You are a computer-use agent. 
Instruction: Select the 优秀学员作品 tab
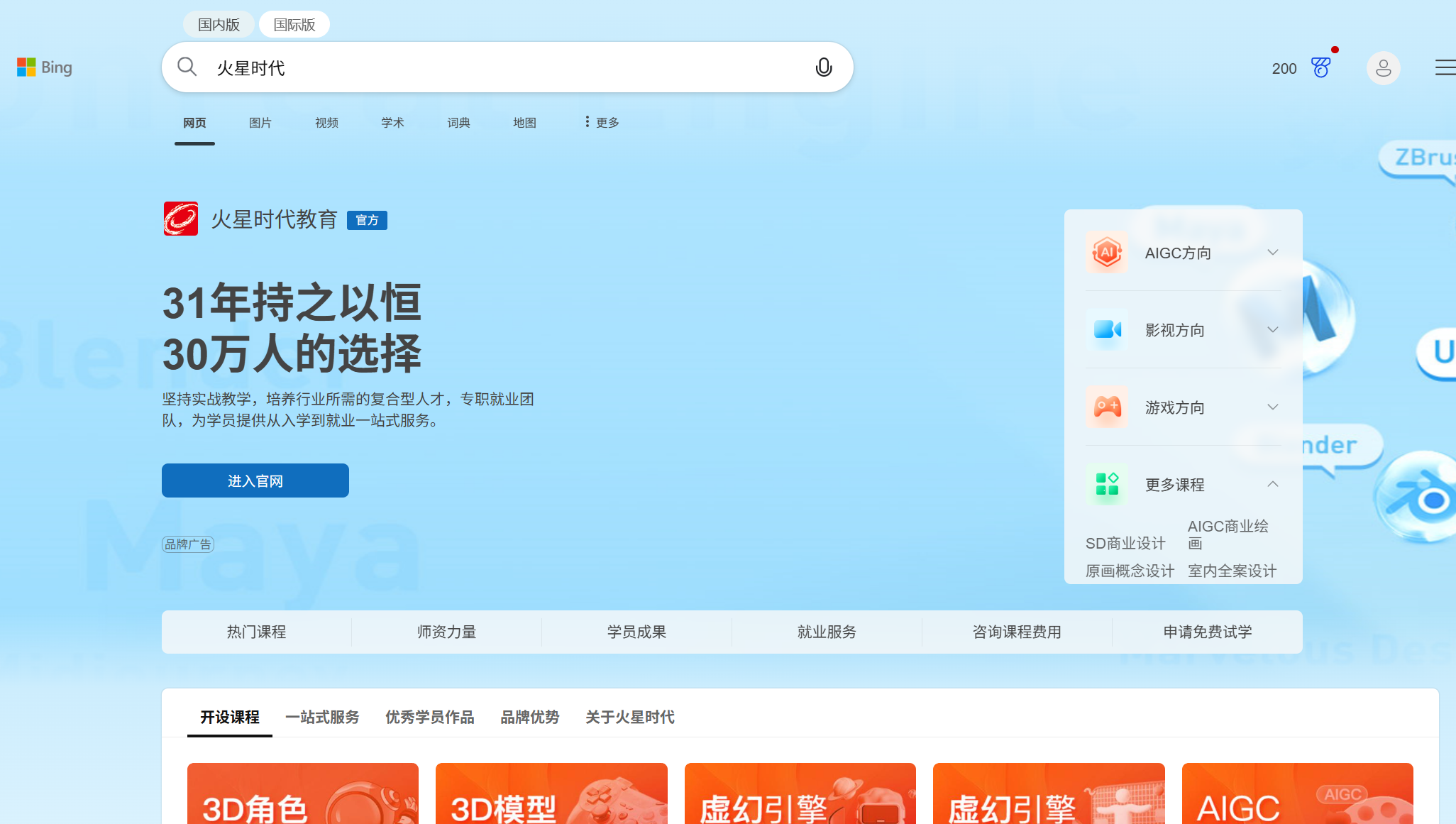(429, 717)
